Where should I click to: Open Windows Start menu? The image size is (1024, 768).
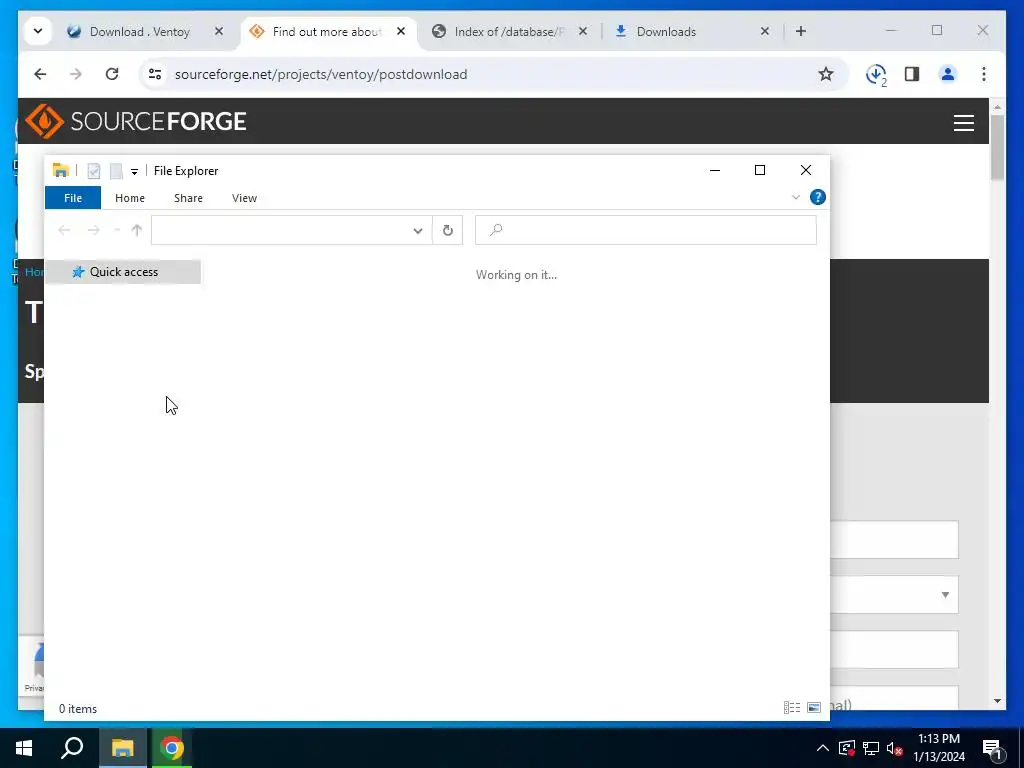(24, 748)
